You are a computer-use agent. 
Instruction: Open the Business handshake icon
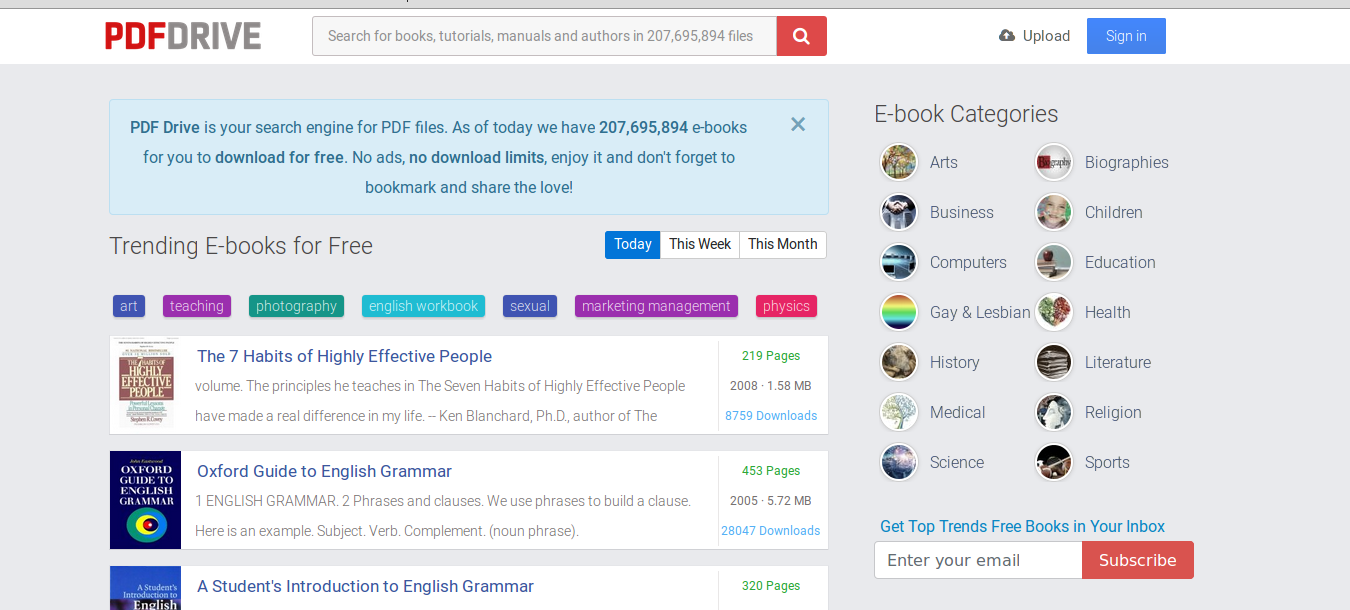(899, 212)
